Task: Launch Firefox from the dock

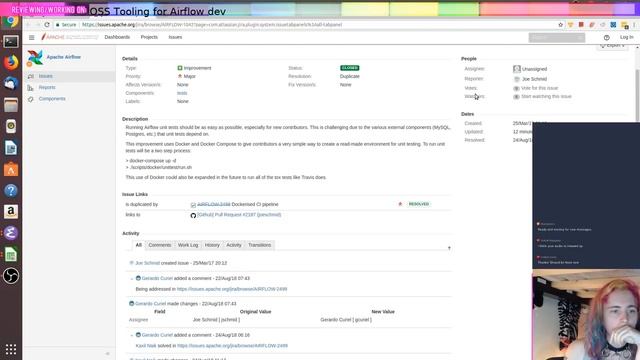Action: 11,62
